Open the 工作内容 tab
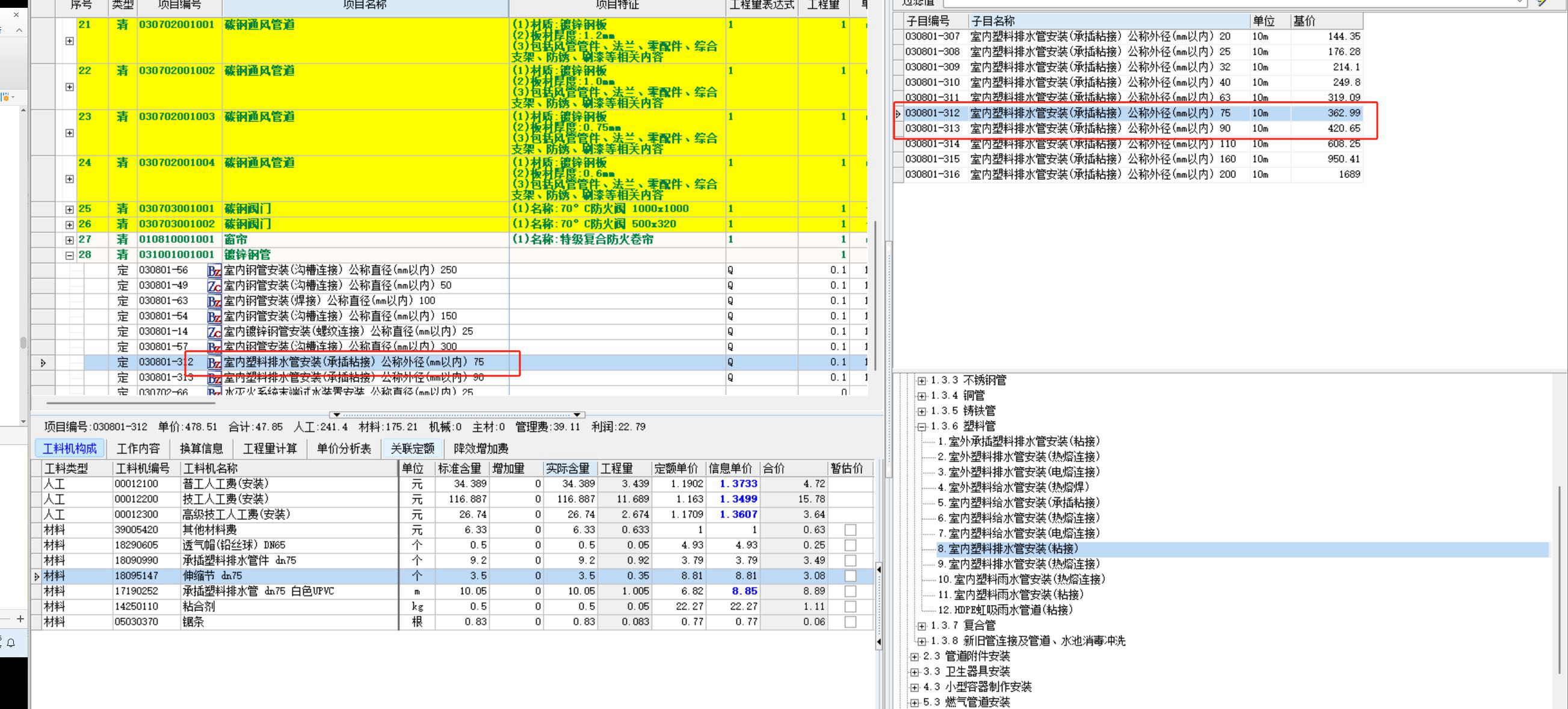1568x709 pixels. coord(138,449)
